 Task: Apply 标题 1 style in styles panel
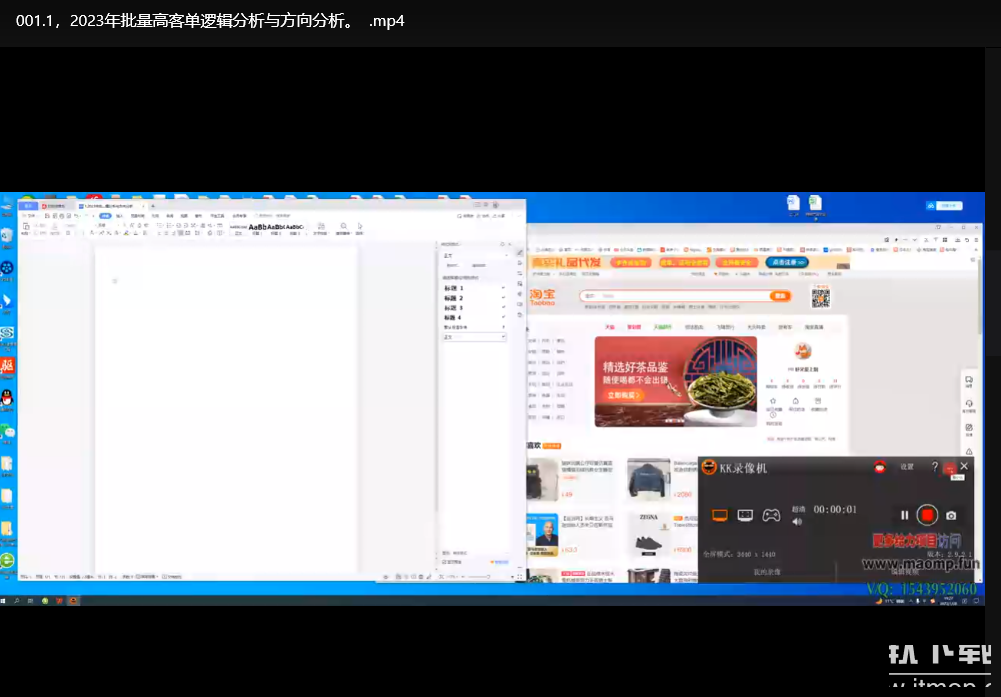(454, 288)
